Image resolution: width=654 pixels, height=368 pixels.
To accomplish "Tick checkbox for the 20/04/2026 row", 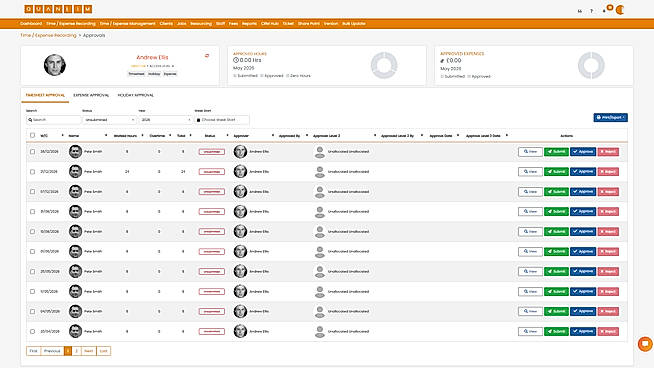I will tap(33, 331).
